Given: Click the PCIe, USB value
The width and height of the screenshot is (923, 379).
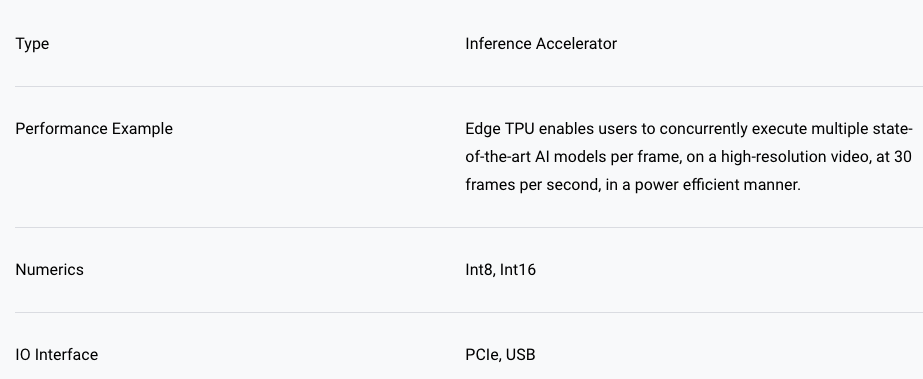Looking at the screenshot, I should [500, 355].
